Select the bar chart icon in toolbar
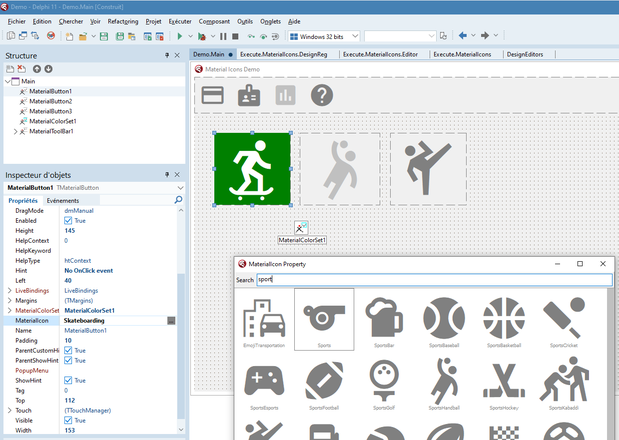The height and width of the screenshot is (440, 619). click(285, 95)
